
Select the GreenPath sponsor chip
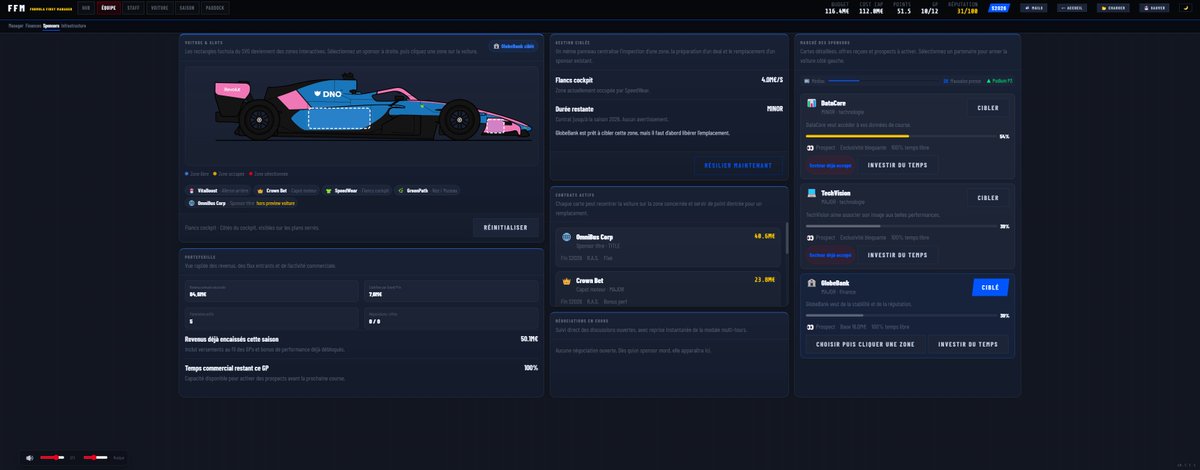[428, 190]
